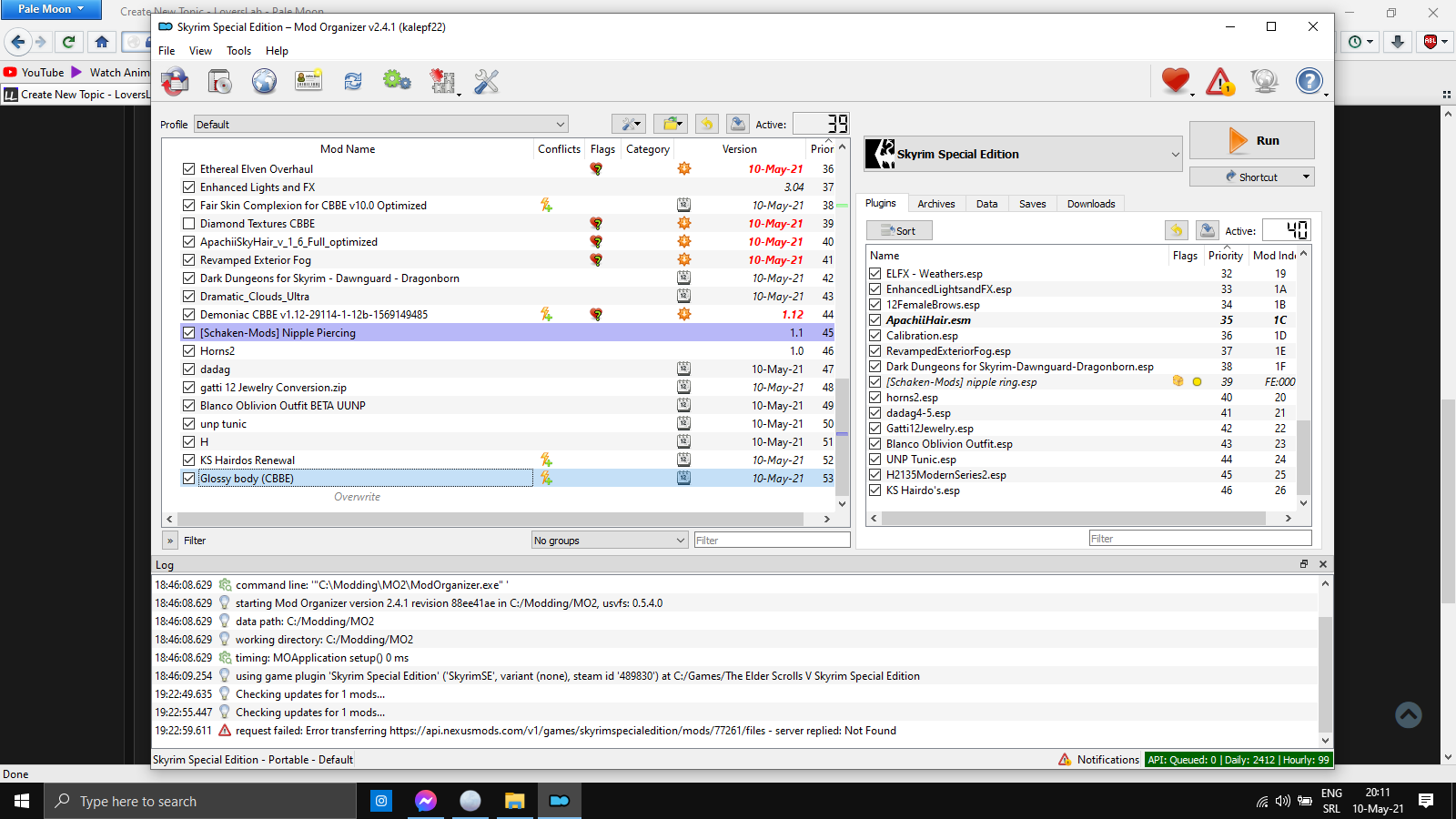This screenshot has height=819, width=1456.
Task: Open Messenger from the taskbar
Action: pyautogui.click(x=426, y=801)
